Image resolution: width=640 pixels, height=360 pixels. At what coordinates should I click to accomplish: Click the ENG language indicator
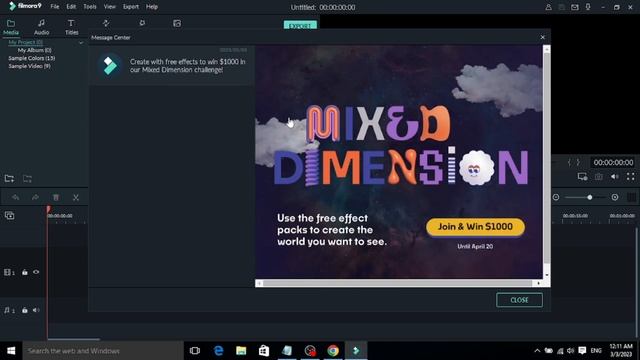click(596, 351)
